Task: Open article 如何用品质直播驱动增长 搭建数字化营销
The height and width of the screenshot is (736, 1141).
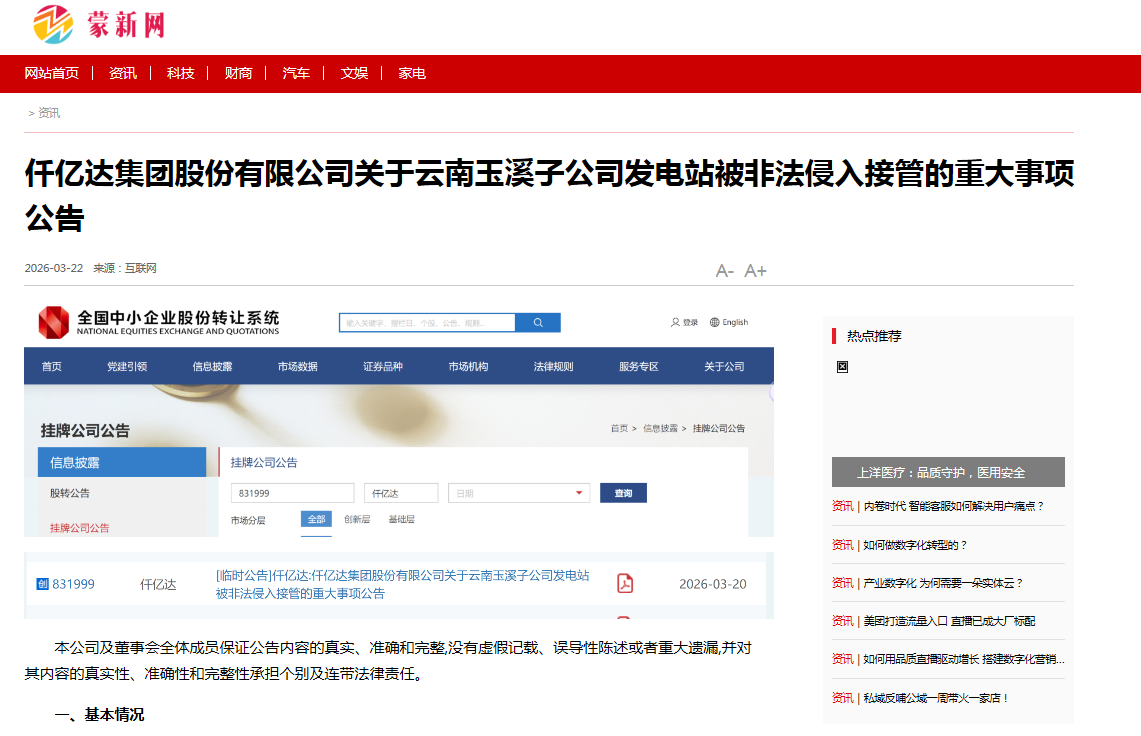Action: pos(963,659)
